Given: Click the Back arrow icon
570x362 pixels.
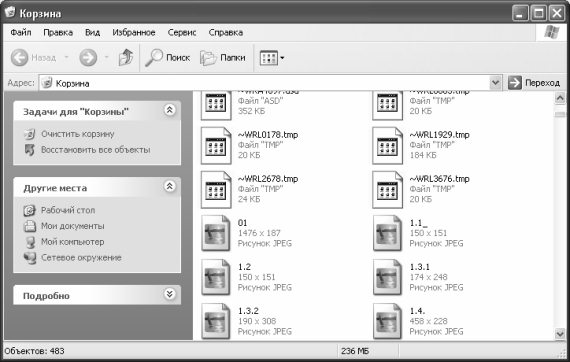Looking at the screenshot, I should click(x=19, y=57).
